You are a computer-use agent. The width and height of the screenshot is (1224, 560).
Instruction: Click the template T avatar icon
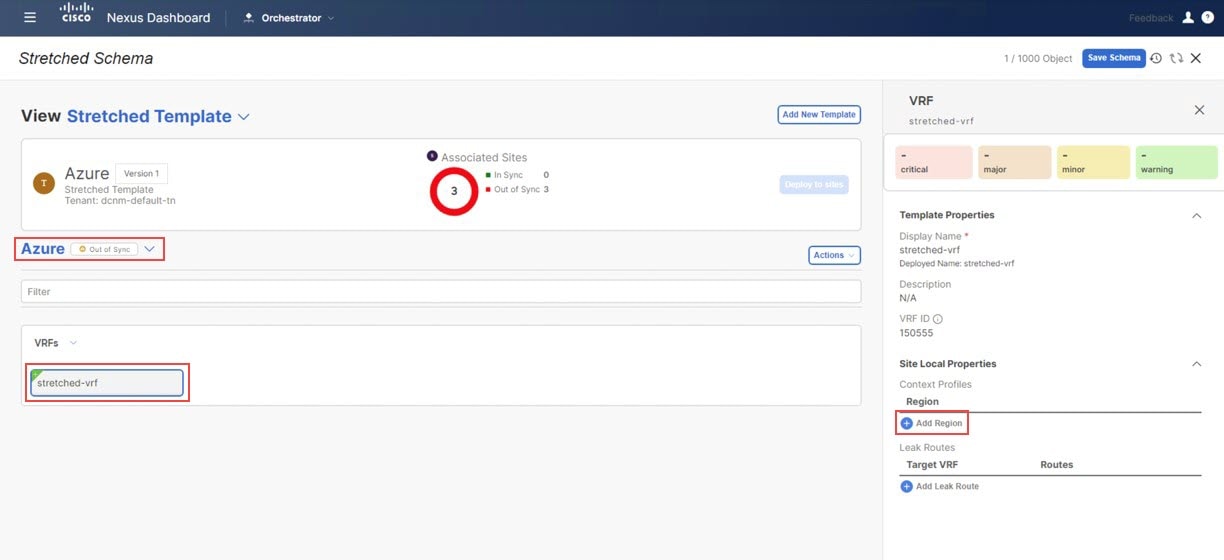click(44, 183)
